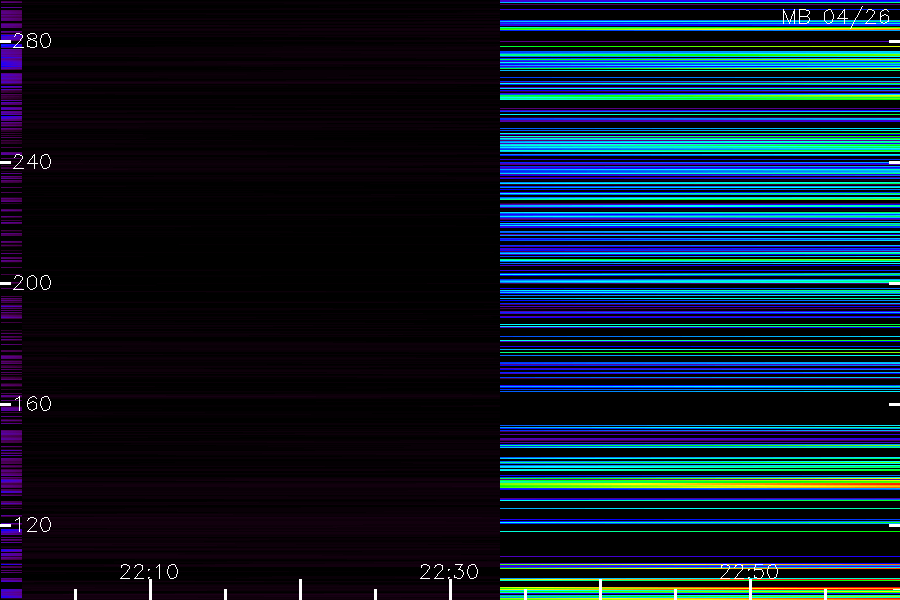
Task: Click the 240 frequency axis label
Action: tap(32, 162)
